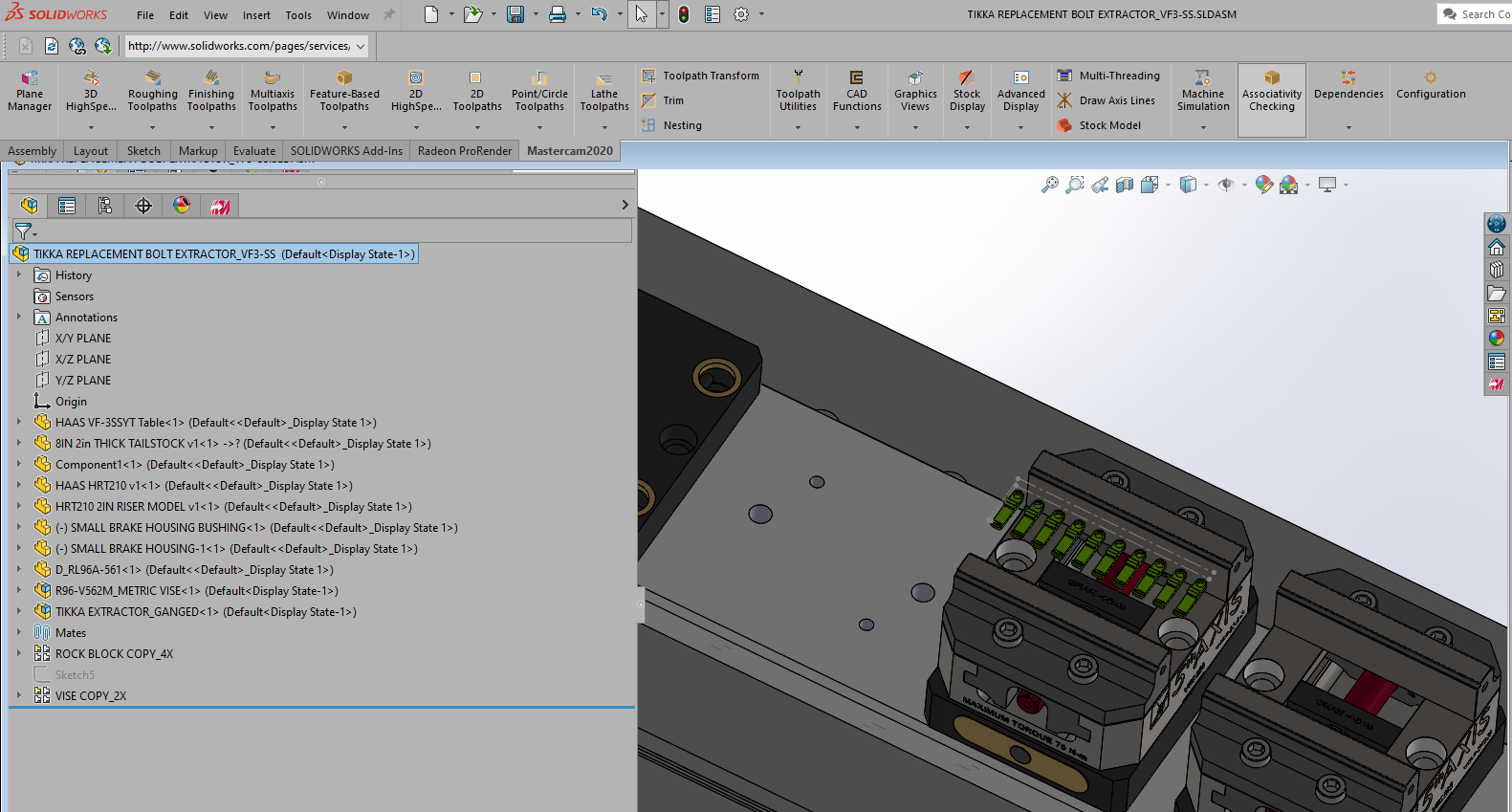
Task: Click the web address URL field
Action: tap(238, 46)
